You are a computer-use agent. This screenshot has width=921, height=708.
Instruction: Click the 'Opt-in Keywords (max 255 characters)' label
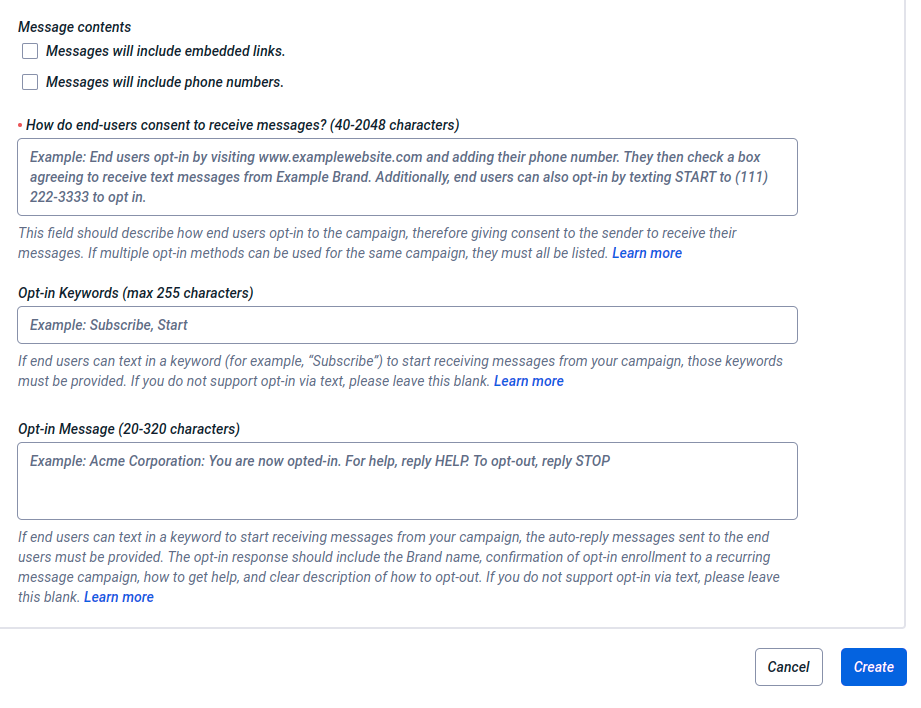[x=135, y=293]
